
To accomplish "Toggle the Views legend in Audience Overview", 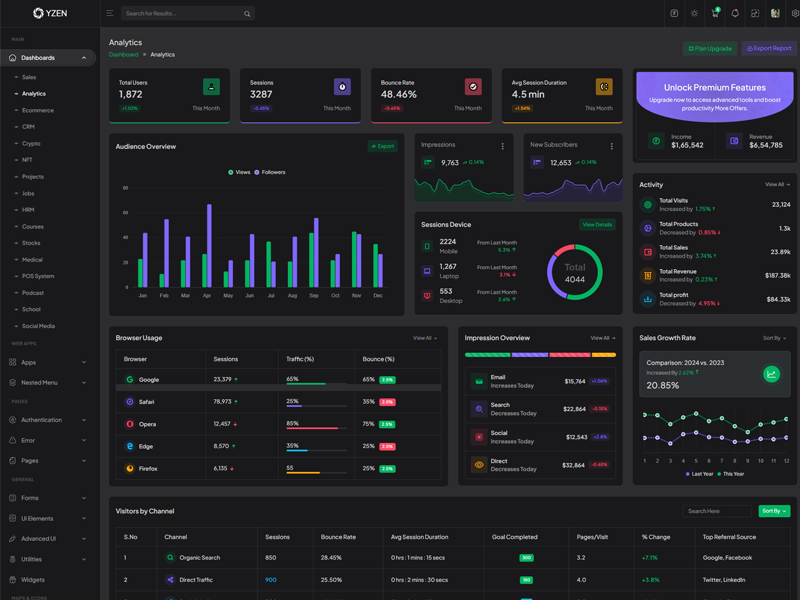I will [x=240, y=172].
